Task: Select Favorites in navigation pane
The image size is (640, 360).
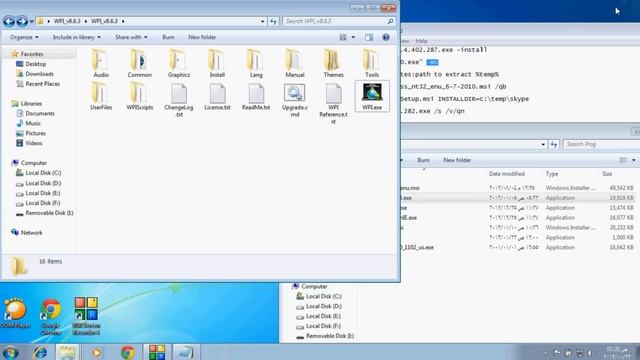Action: 32,54
